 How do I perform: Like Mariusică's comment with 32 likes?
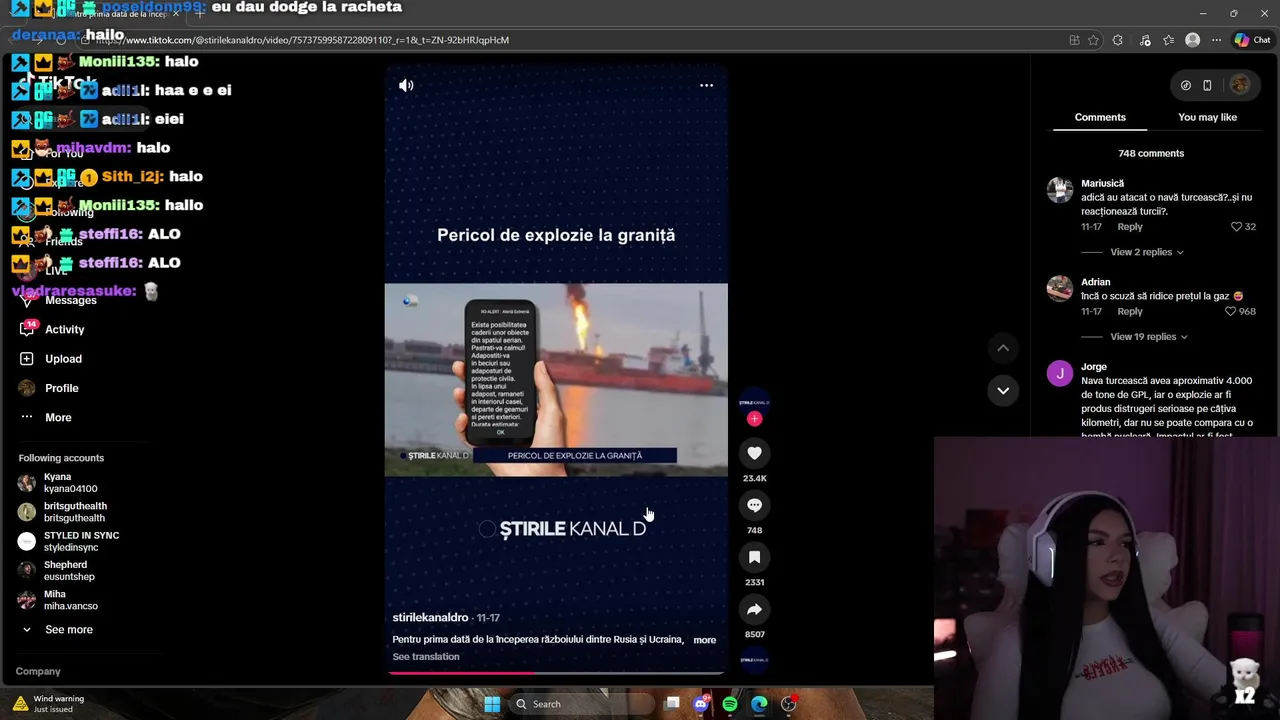[x=1237, y=227]
